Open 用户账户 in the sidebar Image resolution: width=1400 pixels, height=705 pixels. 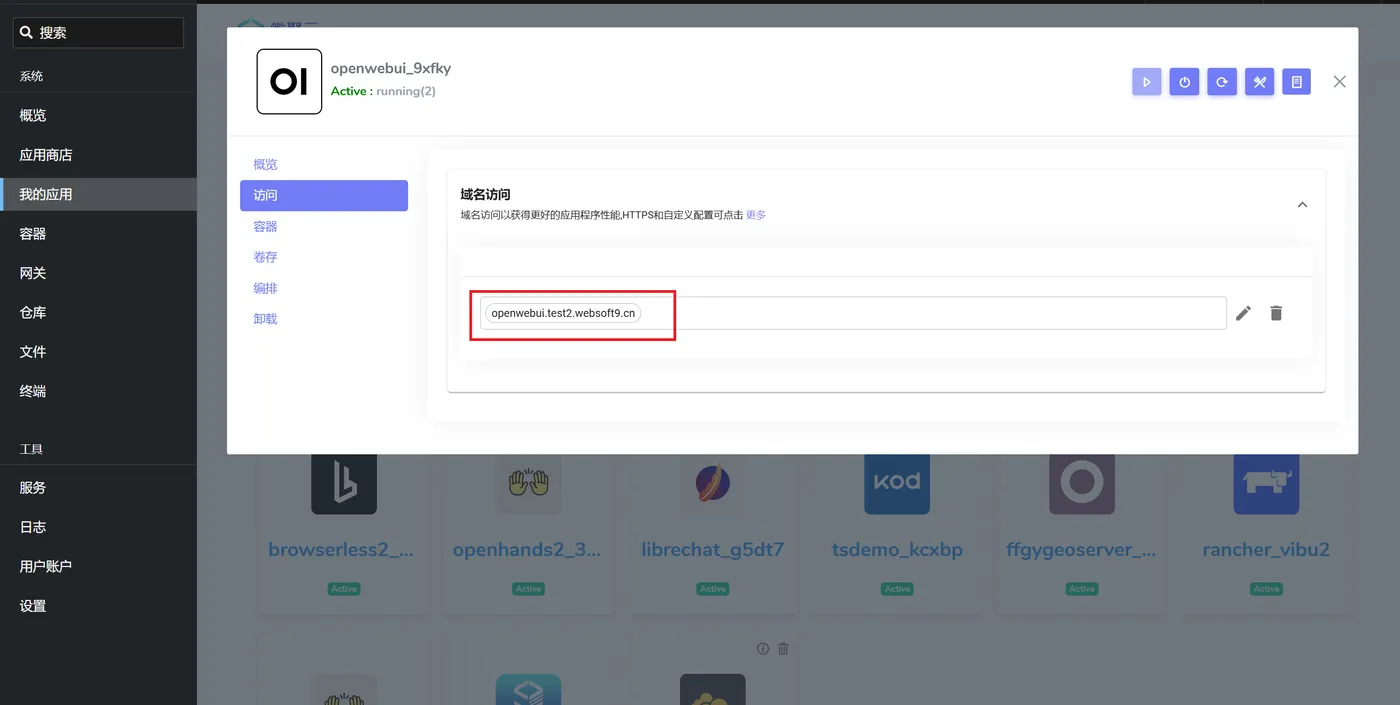click(x=98, y=566)
